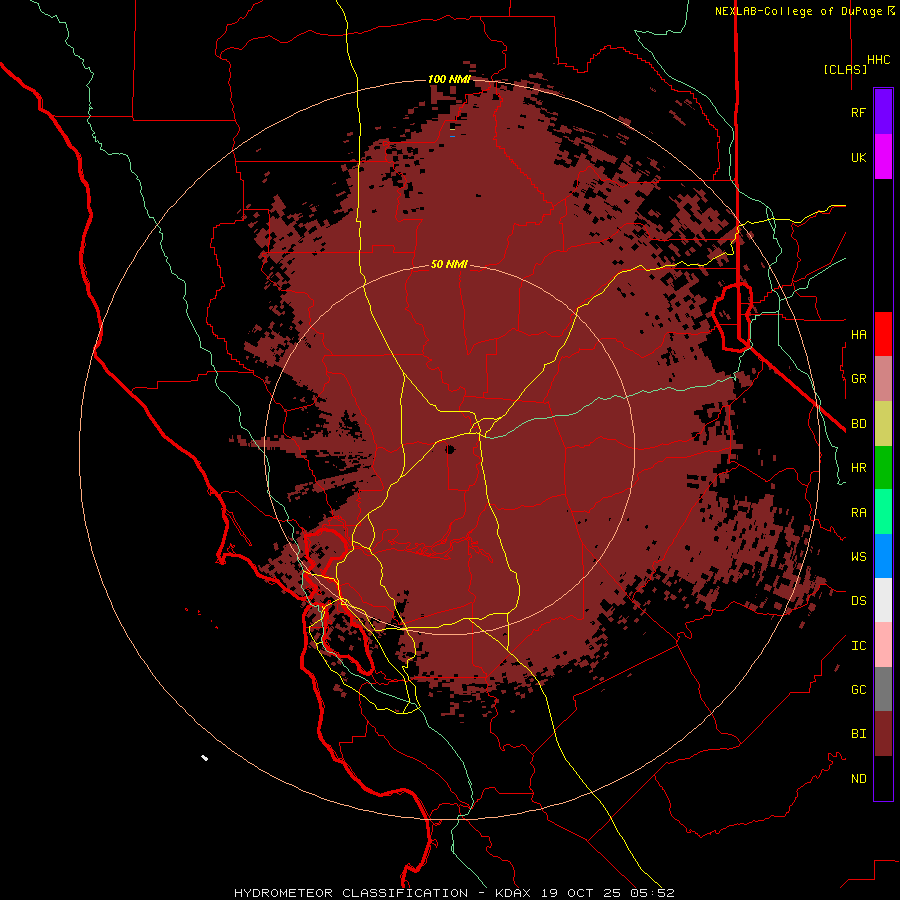Select the WS legend label
Viewport: 900px width, 900px height.
point(858,557)
